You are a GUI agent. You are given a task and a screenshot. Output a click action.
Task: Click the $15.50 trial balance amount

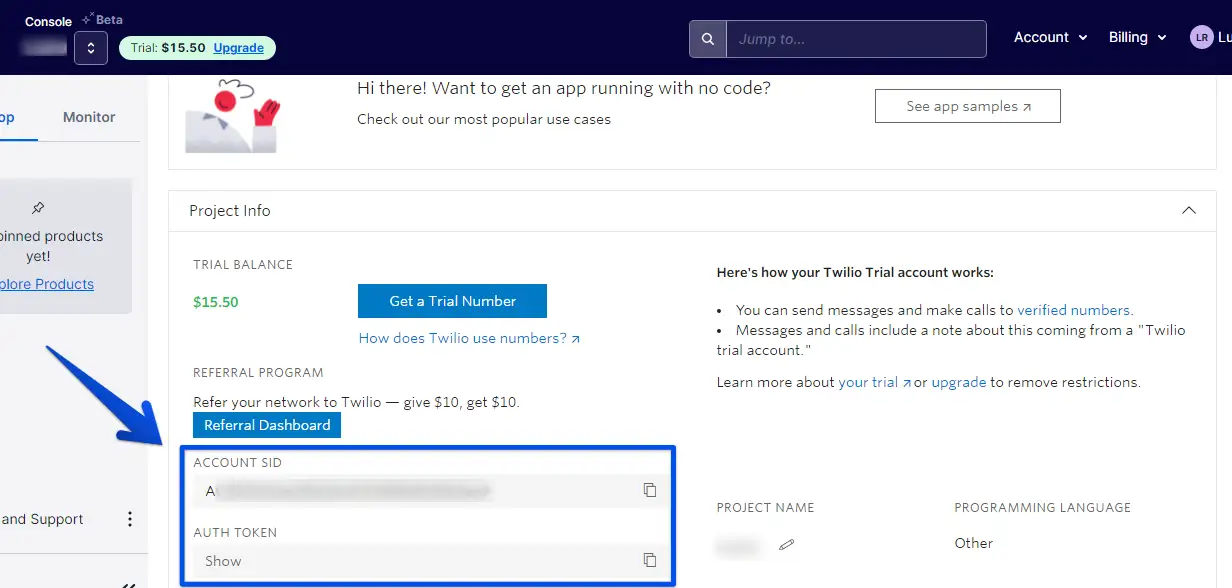(216, 301)
